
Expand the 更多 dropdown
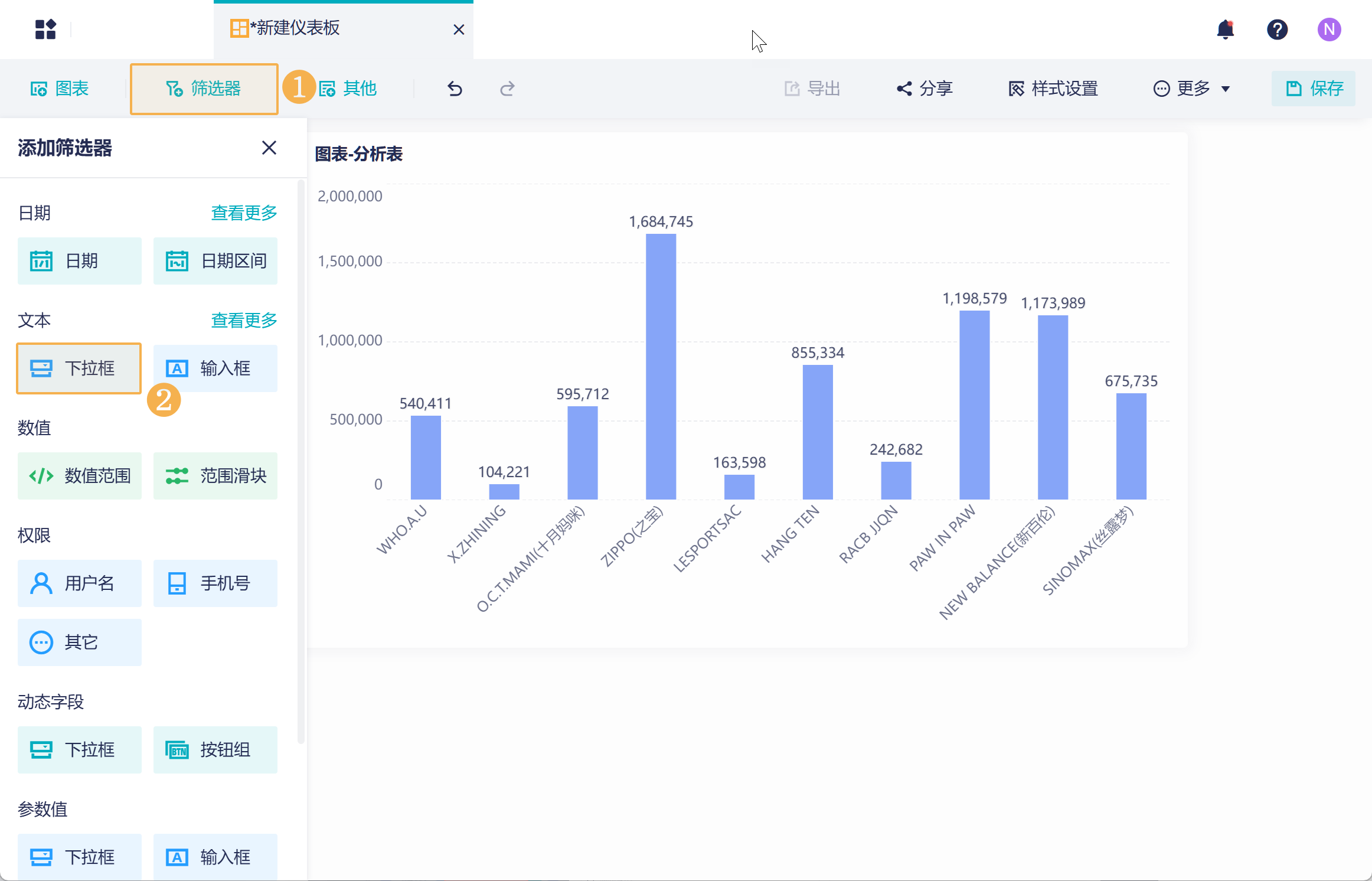pos(1191,89)
